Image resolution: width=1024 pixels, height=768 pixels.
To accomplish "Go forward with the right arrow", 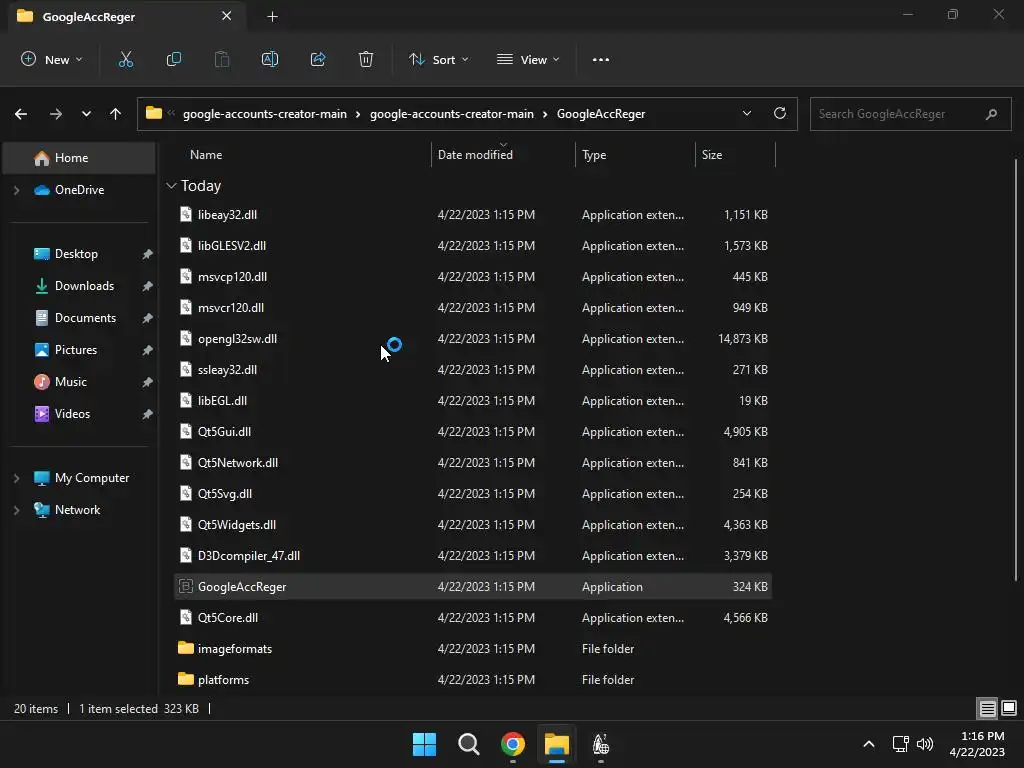I will (56, 114).
